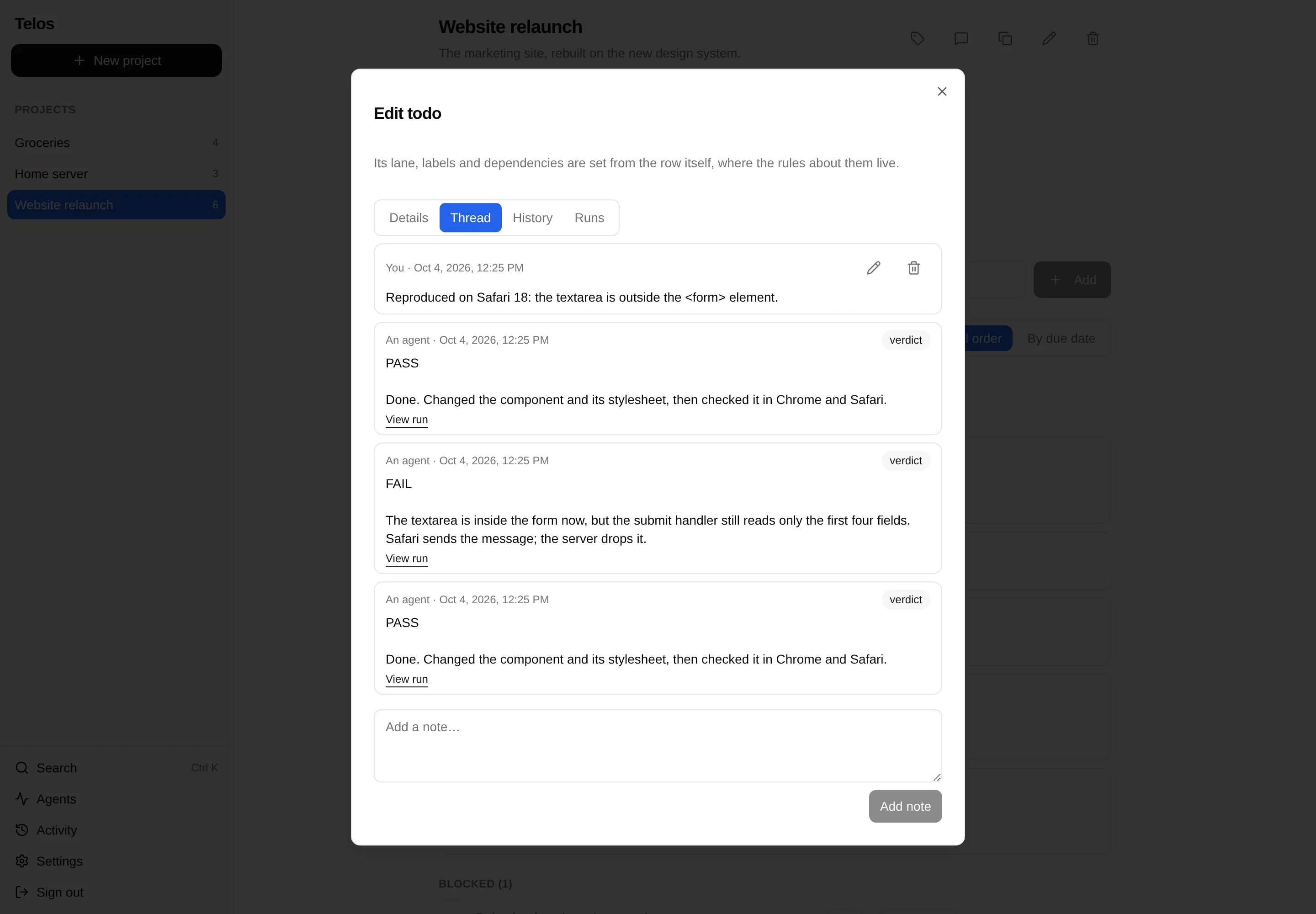Screen dimensions: 1316x914
Task: Open Search from the sidebar
Action: point(116,767)
